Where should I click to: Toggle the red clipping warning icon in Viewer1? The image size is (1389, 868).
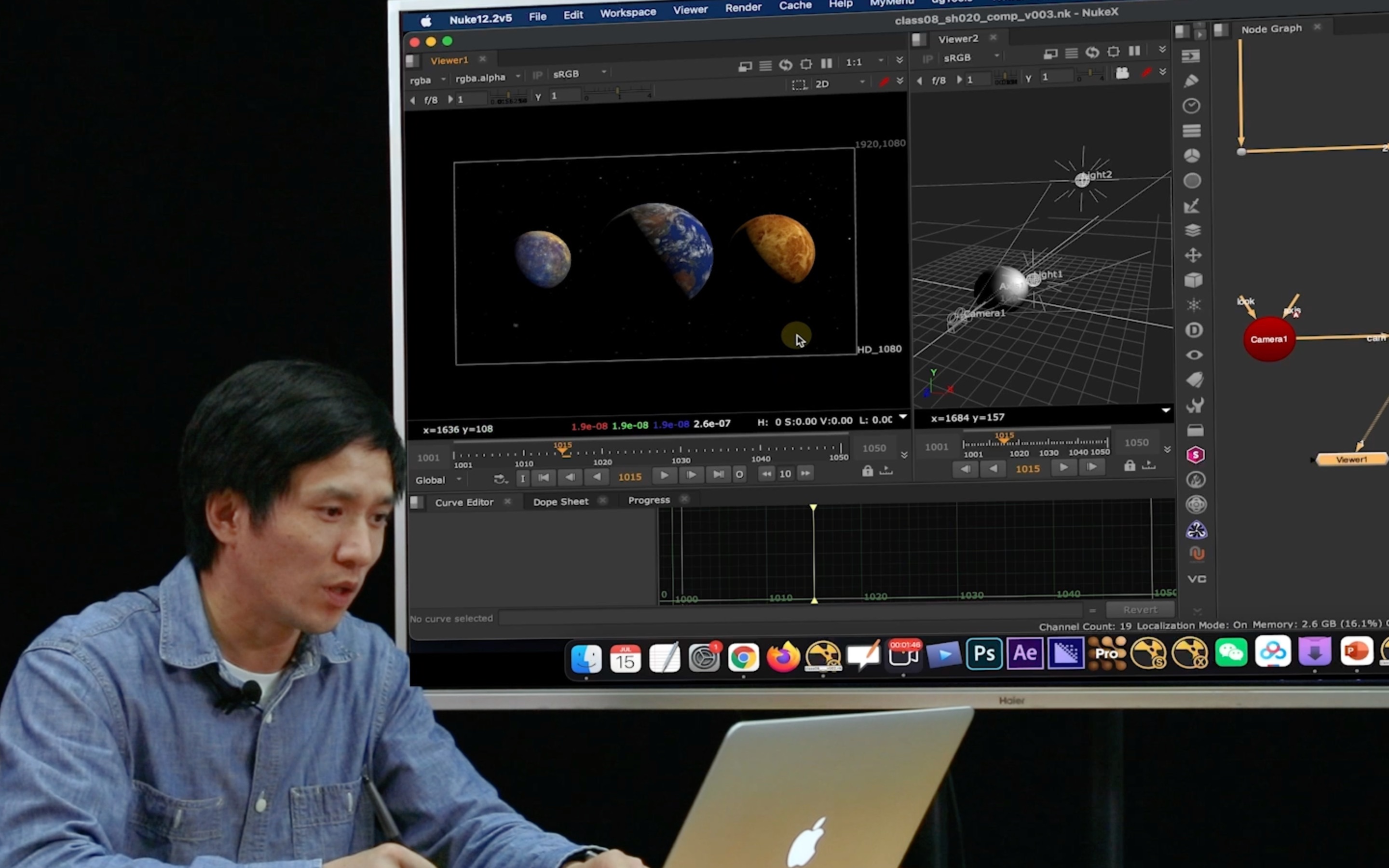point(884,82)
